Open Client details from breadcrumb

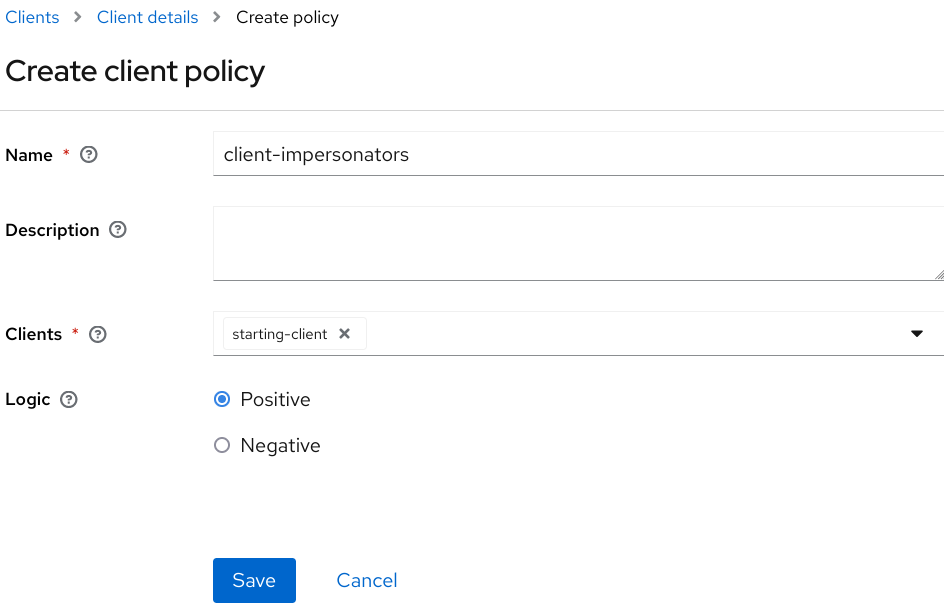coord(147,17)
